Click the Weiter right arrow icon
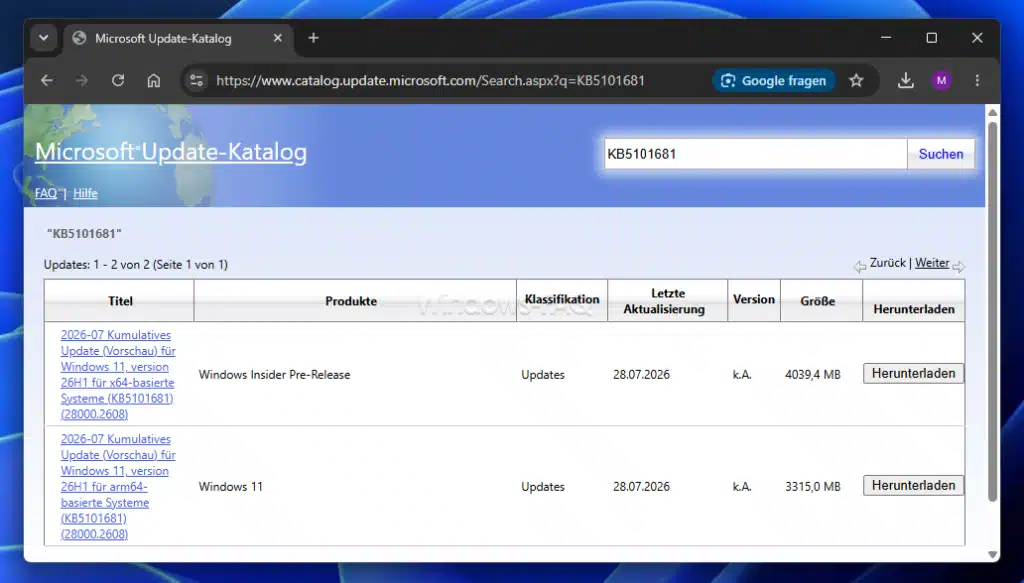1024x583 pixels. click(958, 266)
